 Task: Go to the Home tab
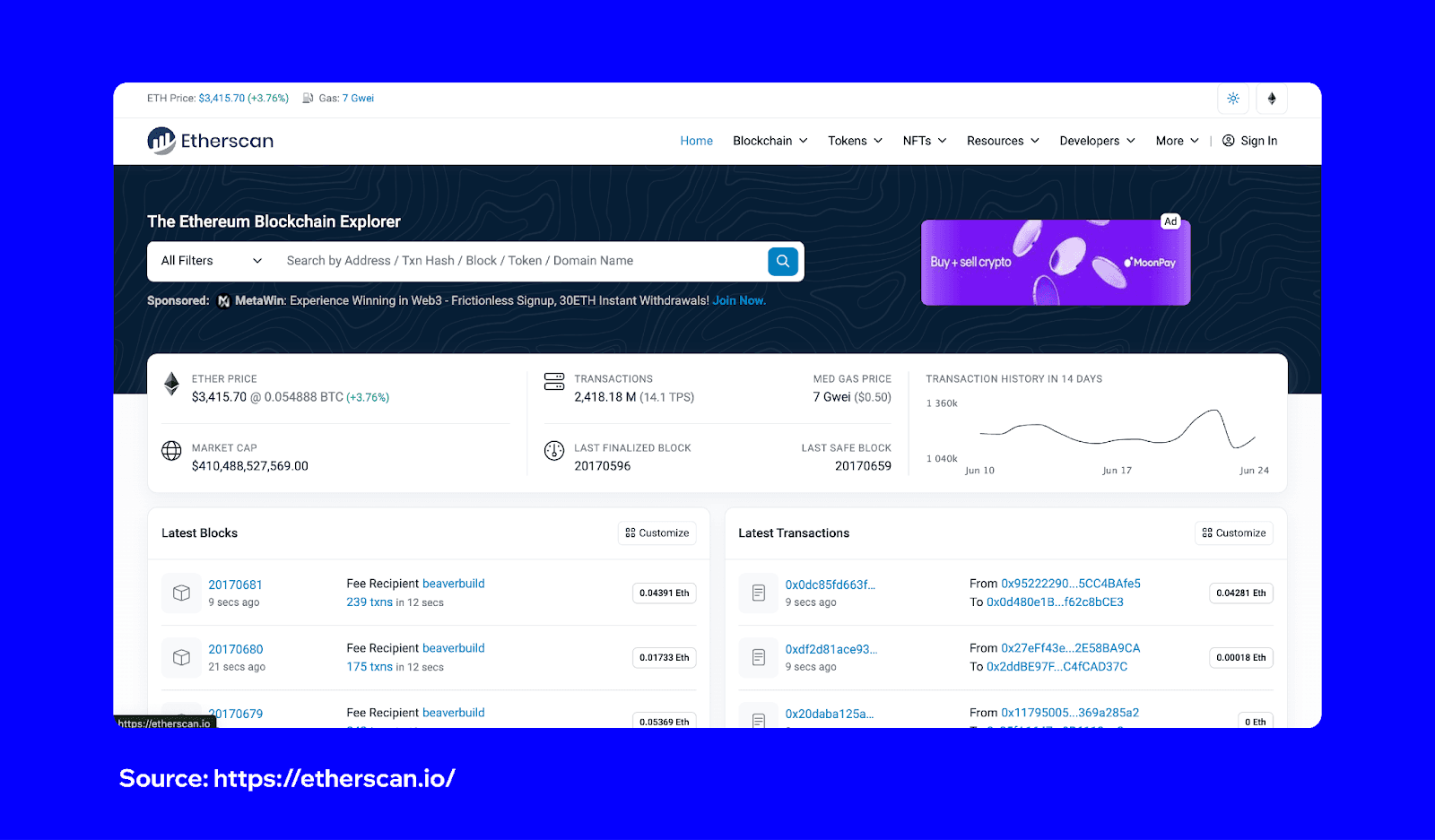click(x=696, y=141)
